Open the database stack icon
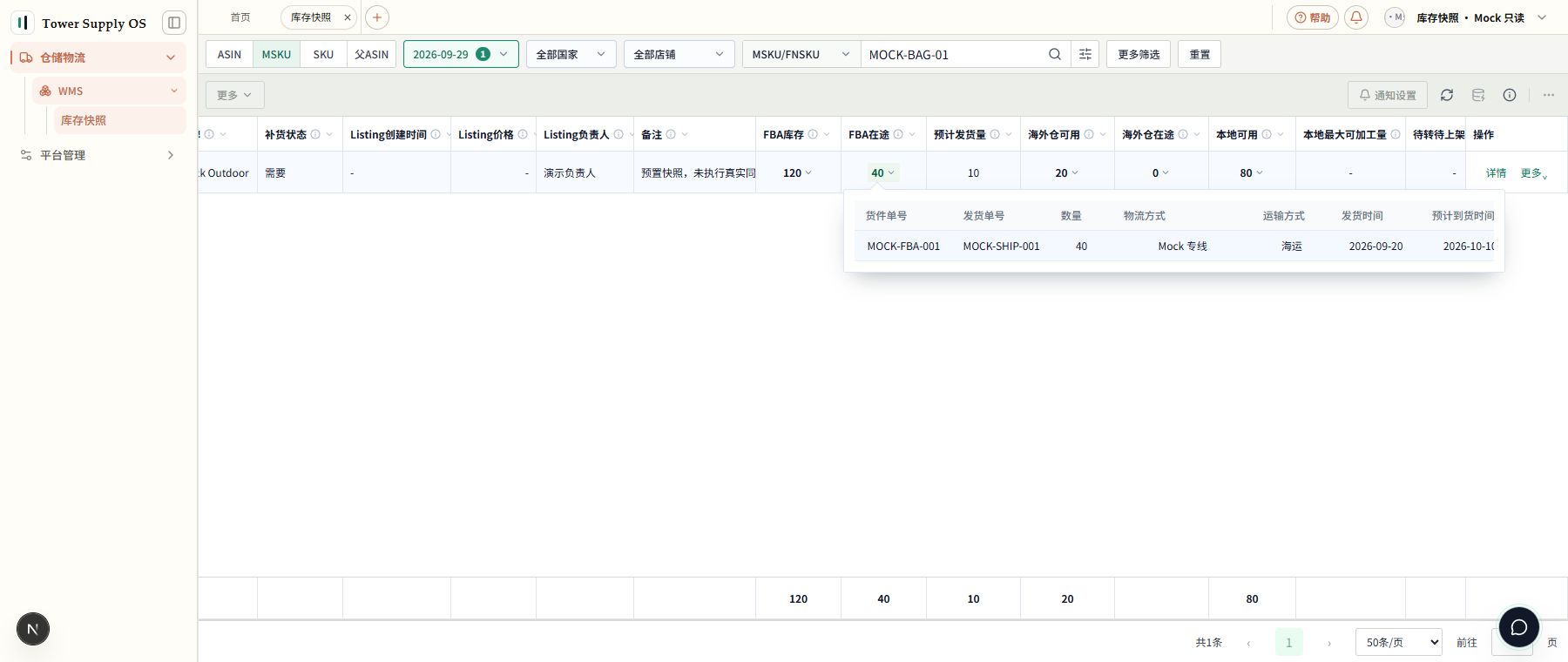1568x662 pixels. coord(1478,95)
